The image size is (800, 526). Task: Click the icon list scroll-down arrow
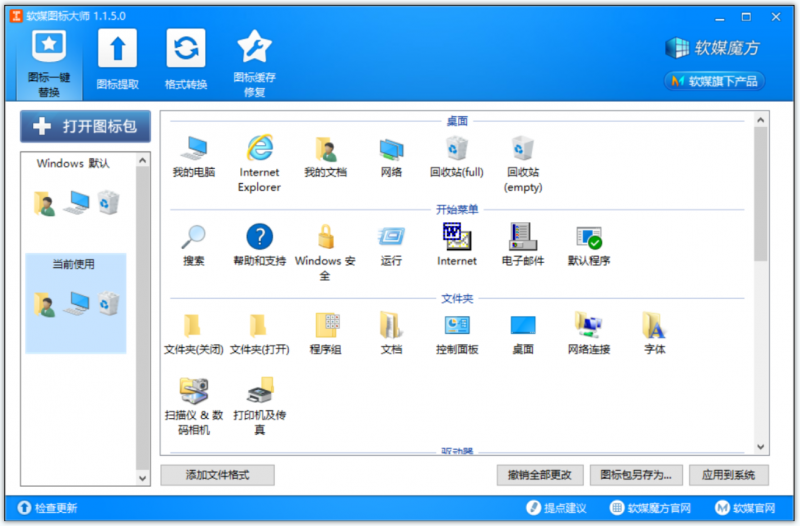coord(761,446)
